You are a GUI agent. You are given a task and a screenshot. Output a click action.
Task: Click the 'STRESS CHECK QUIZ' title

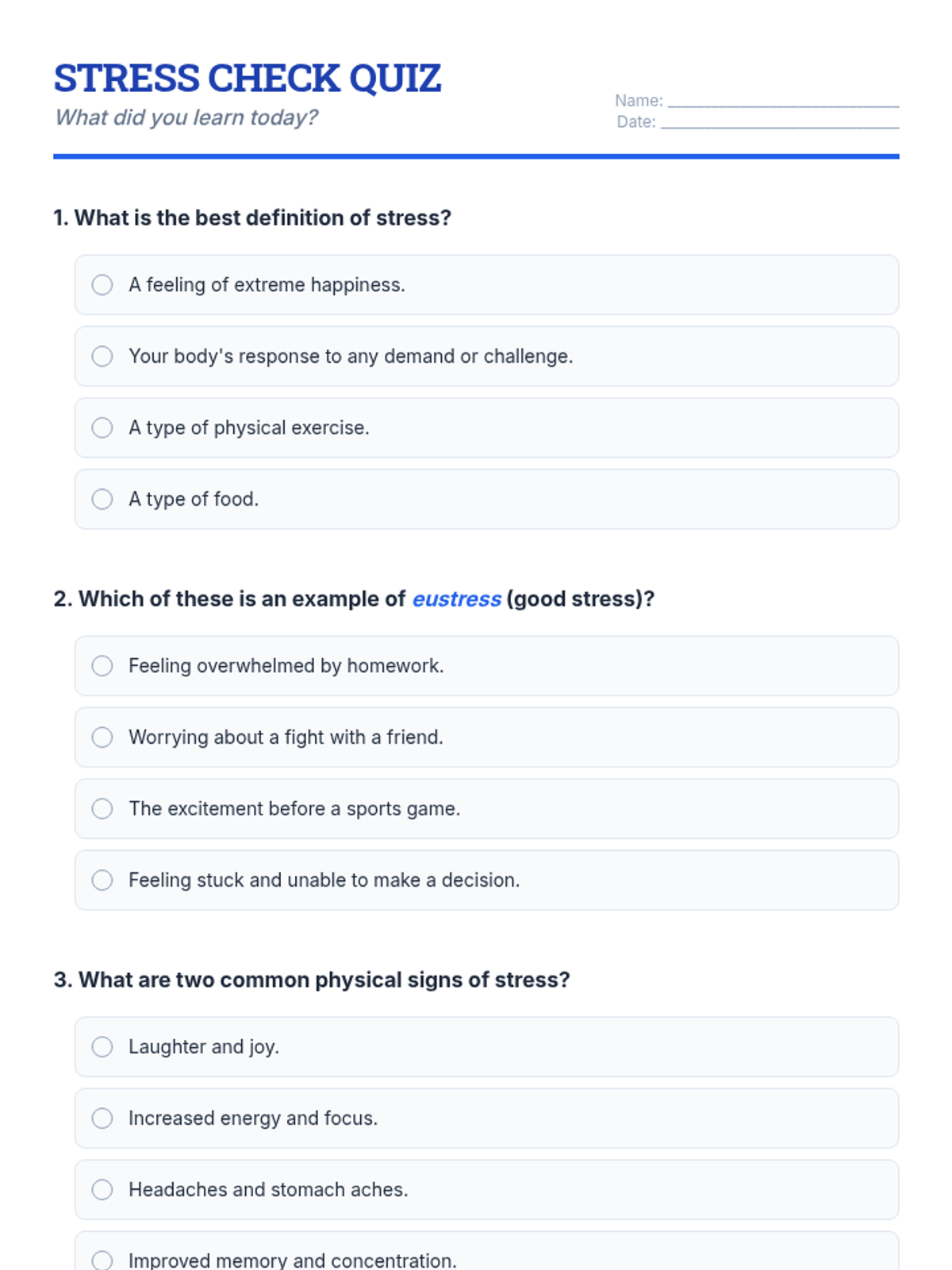point(248,79)
